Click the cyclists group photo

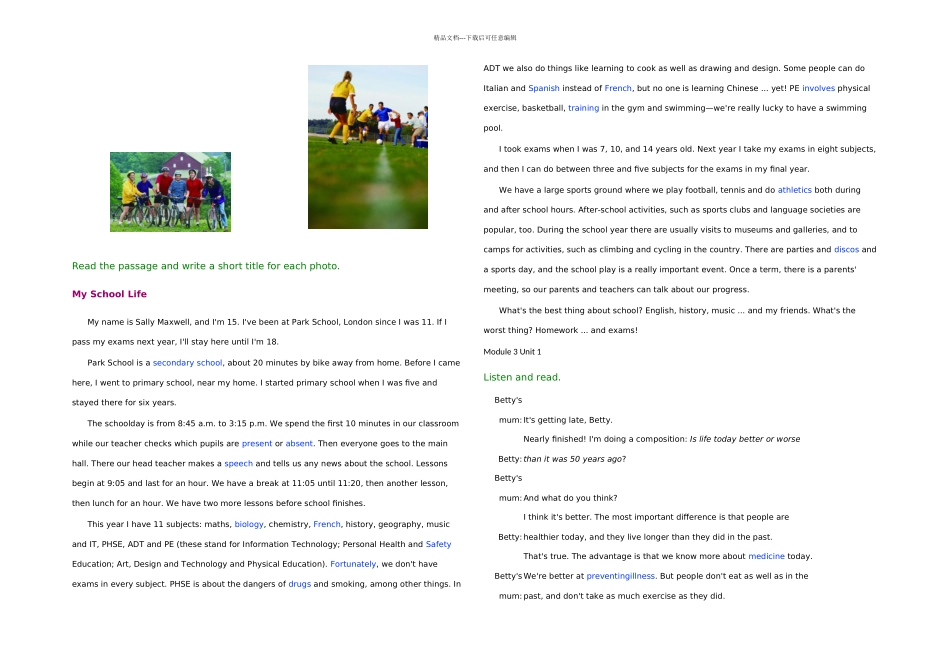pos(170,191)
